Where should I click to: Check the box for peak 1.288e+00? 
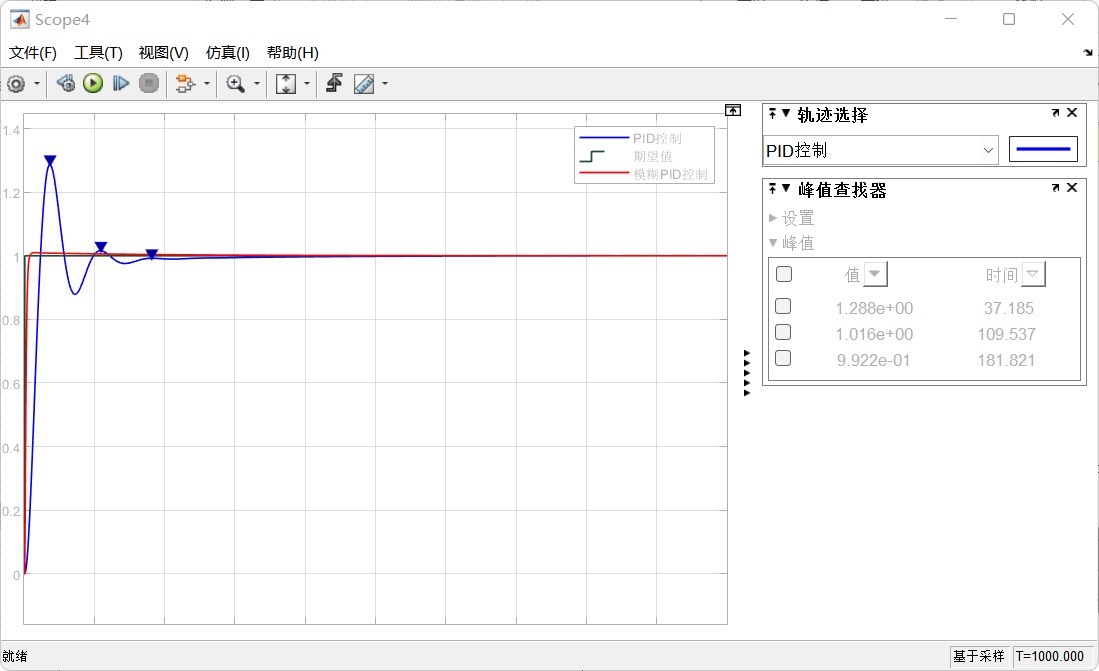tap(784, 306)
